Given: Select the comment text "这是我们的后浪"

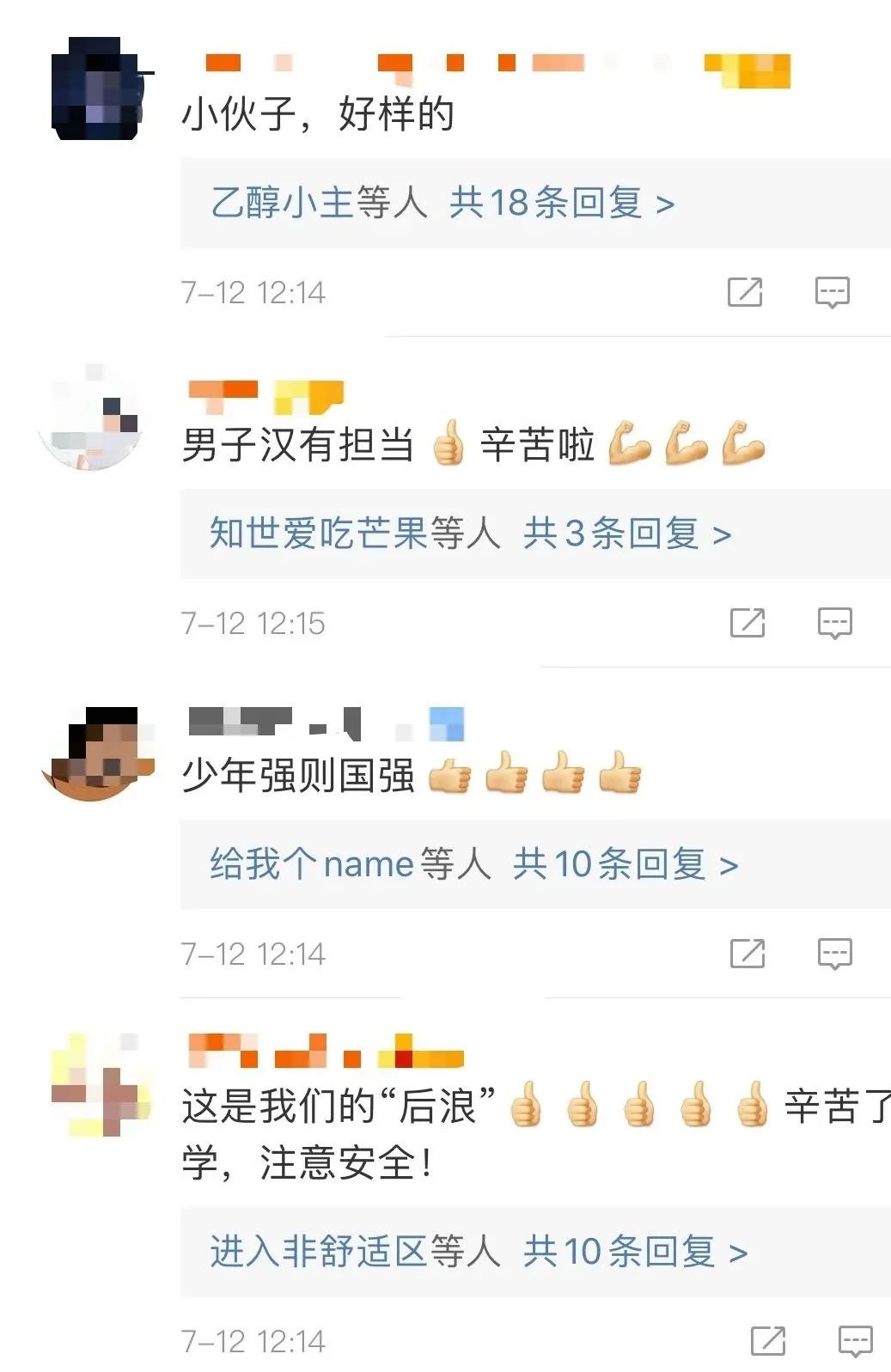Looking at the screenshot, I should click(x=339, y=1105).
